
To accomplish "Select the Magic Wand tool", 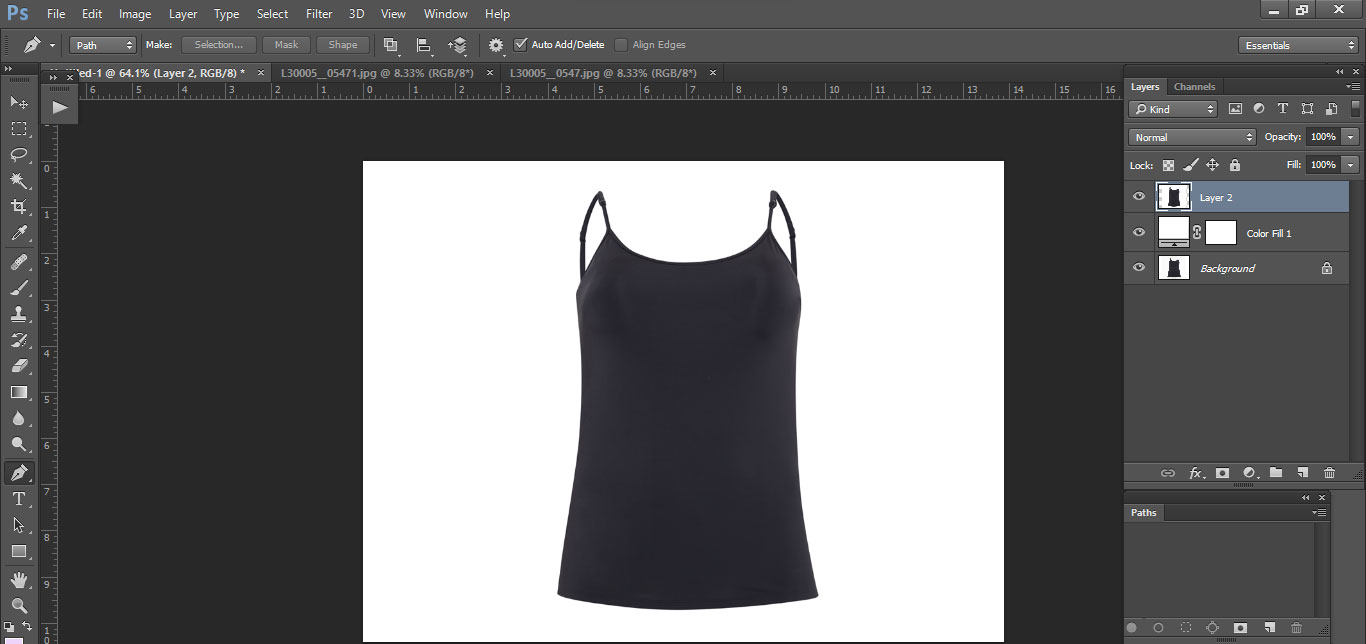I will tap(19, 181).
